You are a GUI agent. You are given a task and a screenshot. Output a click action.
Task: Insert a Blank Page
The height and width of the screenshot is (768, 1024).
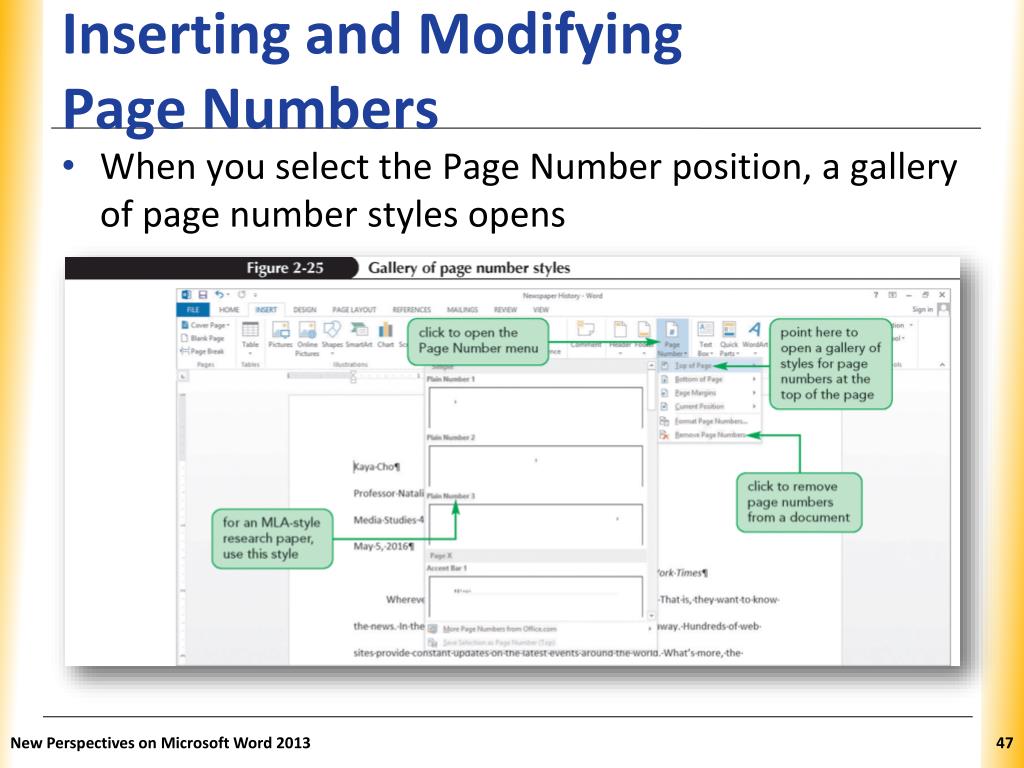pyautogui.click(x=203, y=338)
